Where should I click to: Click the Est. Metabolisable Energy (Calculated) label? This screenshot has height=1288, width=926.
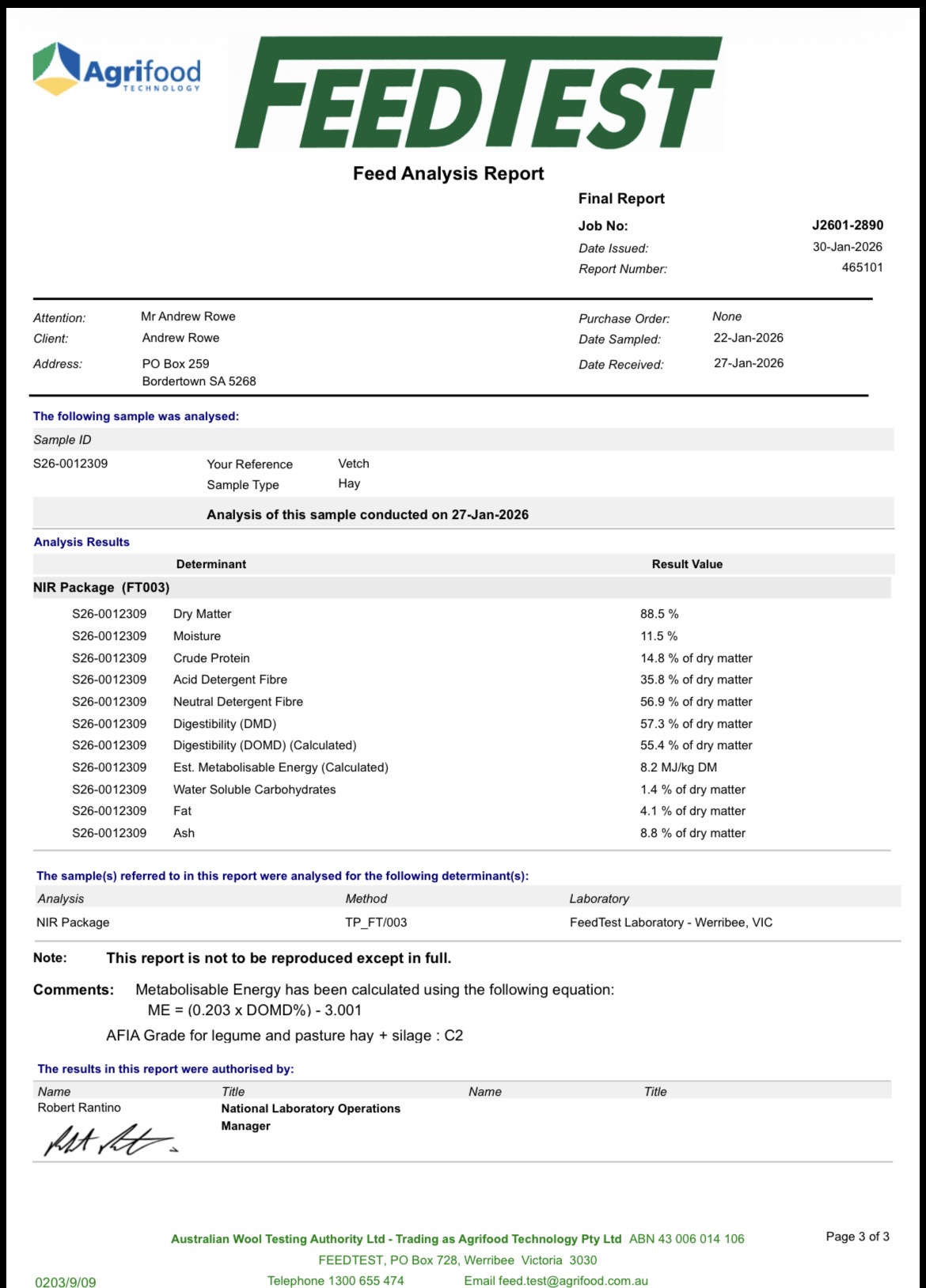coord(281,767)
